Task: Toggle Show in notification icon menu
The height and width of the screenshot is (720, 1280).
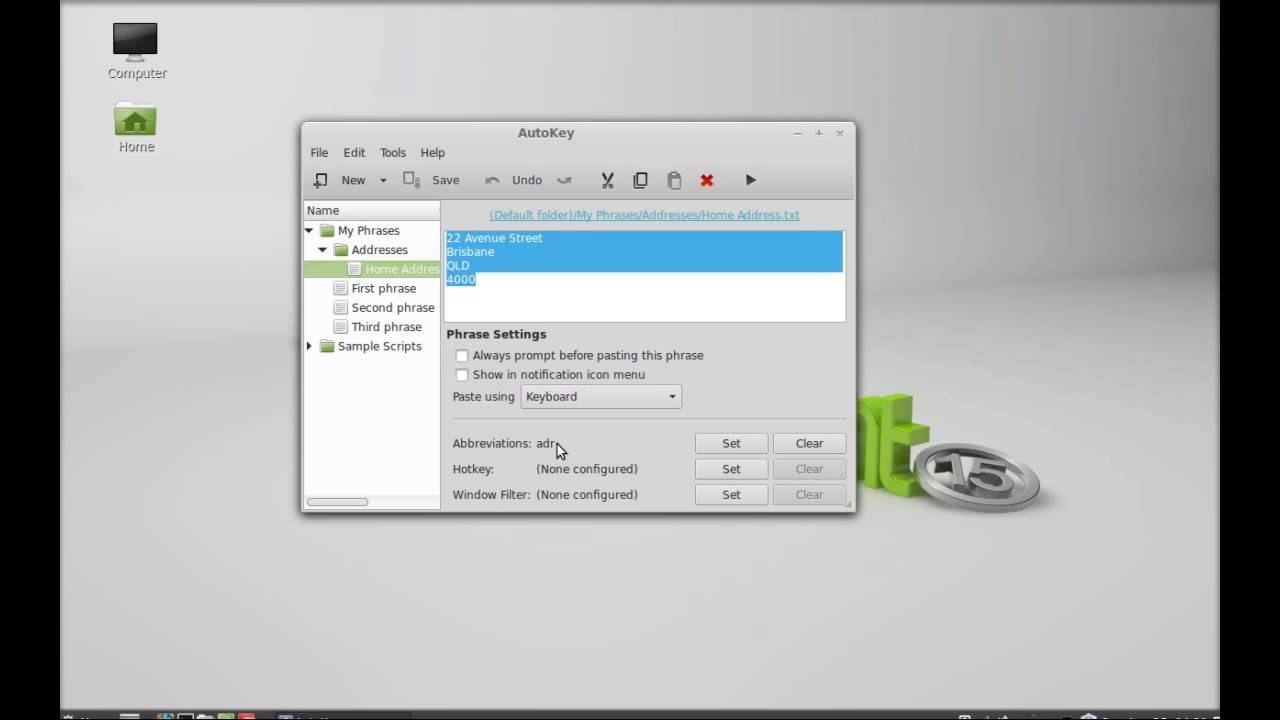Action: [462, 375]
